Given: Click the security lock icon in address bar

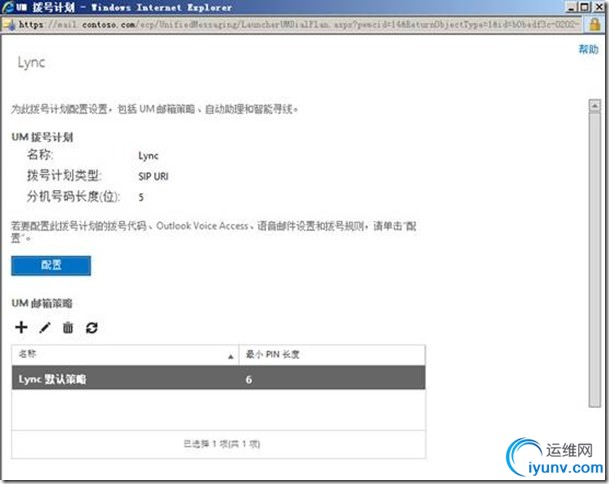Looking at the screenshot, I should (x=595, y=25).
